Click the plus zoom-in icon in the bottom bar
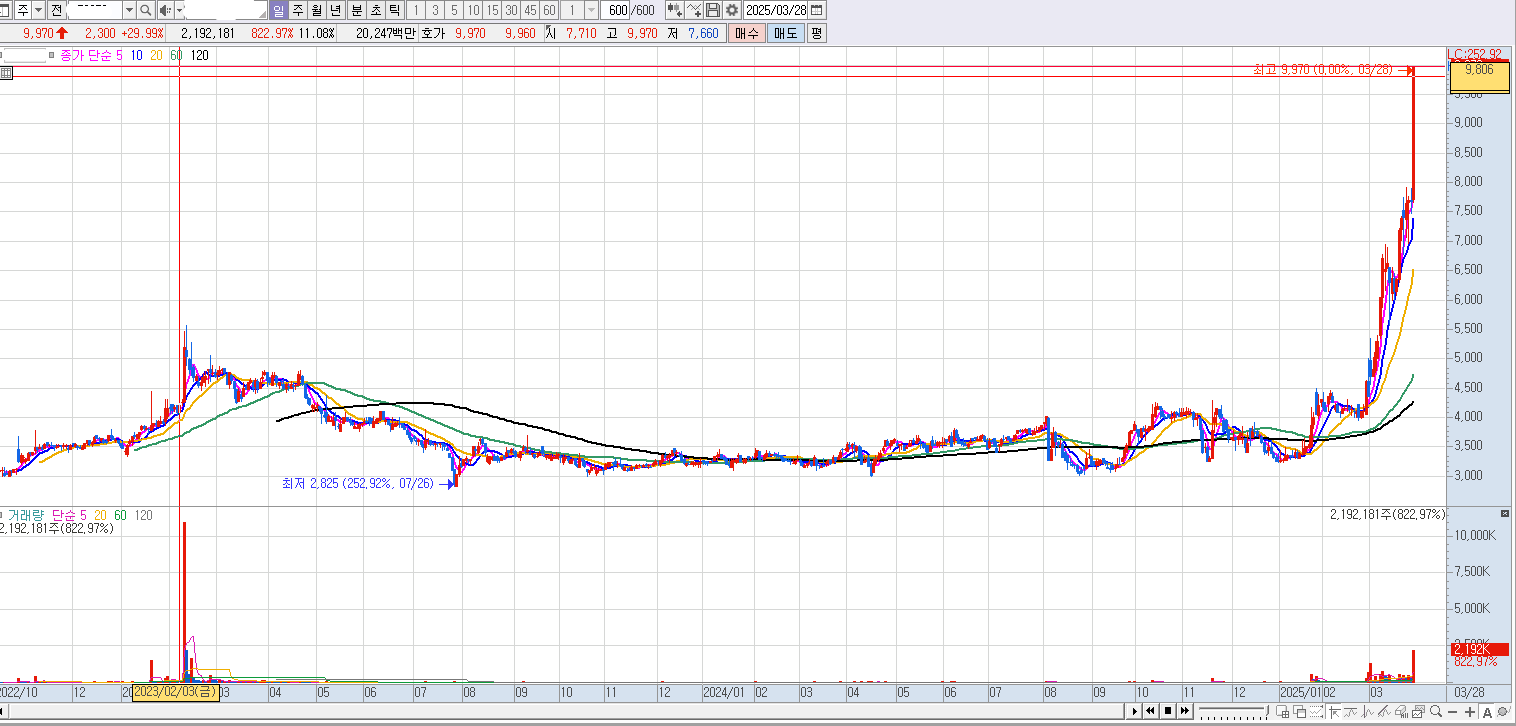The height and width of the screenshot is (726, 1516). click(1469, 712)
